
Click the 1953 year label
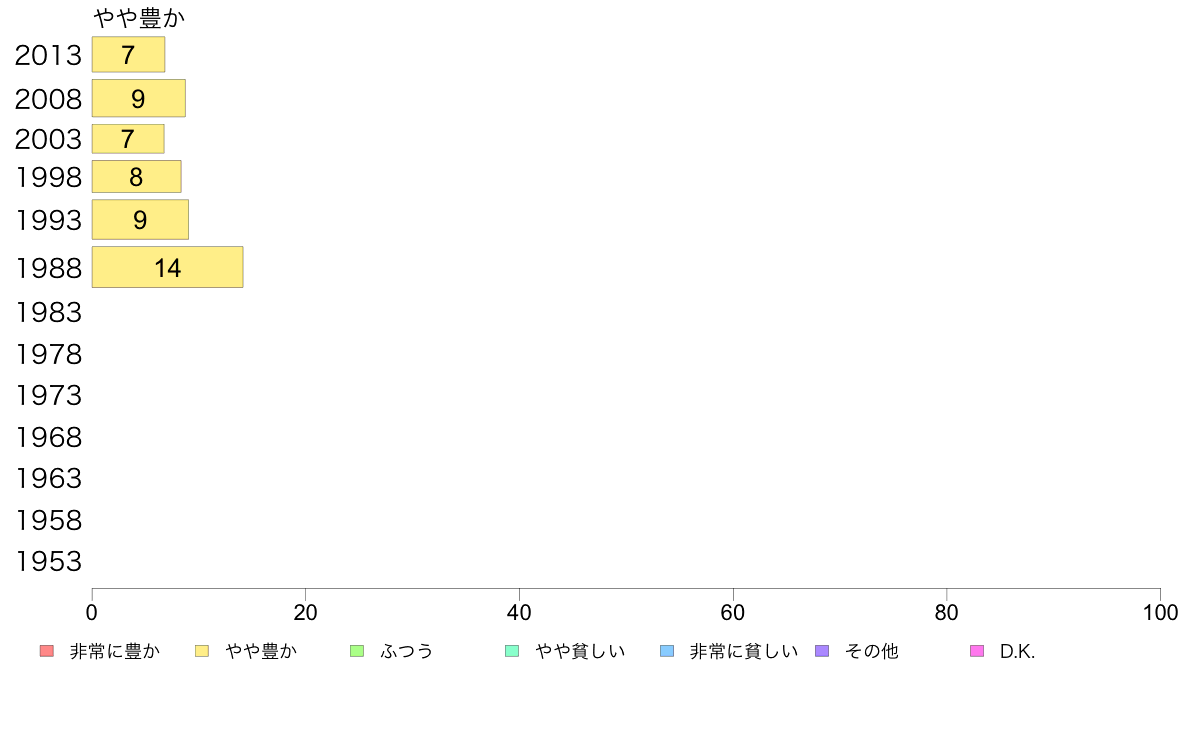click(48, 562)
